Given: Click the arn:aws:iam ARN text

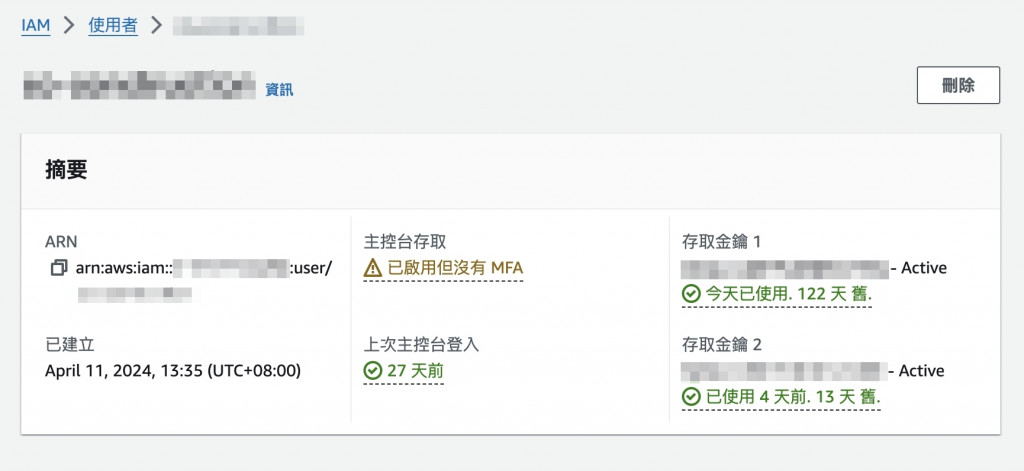Looking at the screenshot, I should tap(122, 268).
